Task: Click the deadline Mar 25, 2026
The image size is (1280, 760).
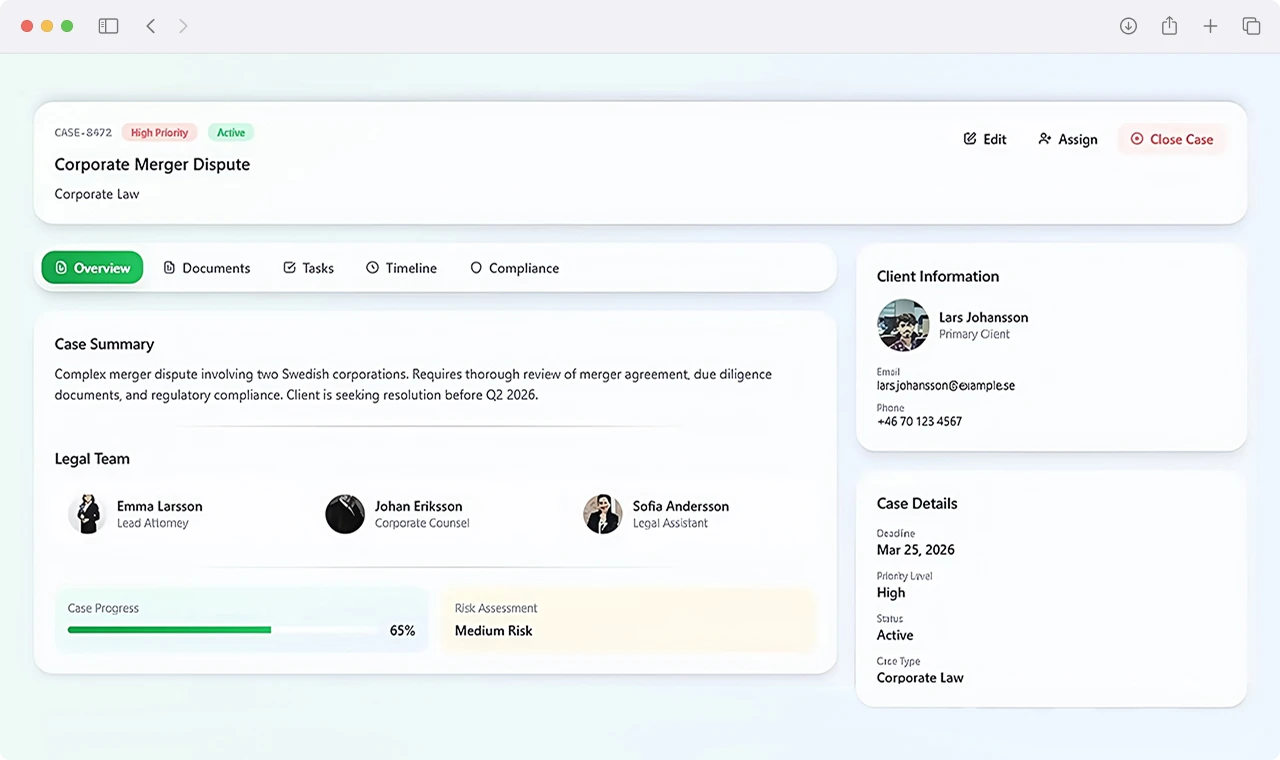Action: [916, 550]
